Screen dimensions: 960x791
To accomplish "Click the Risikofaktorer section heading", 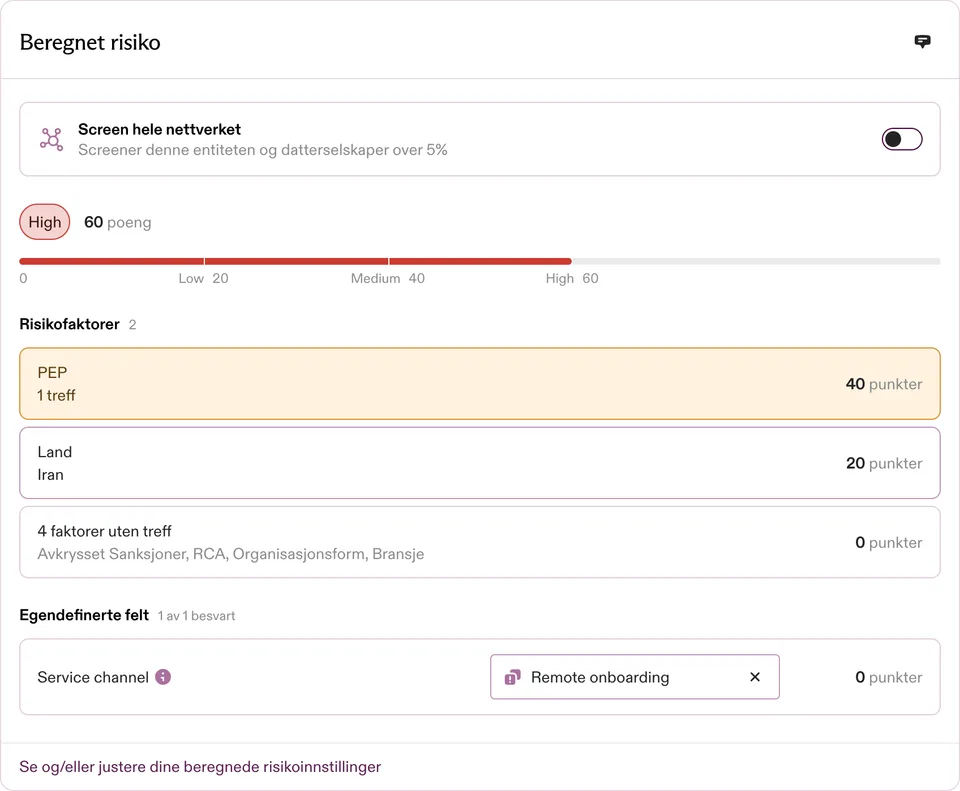I will [69, 324].
